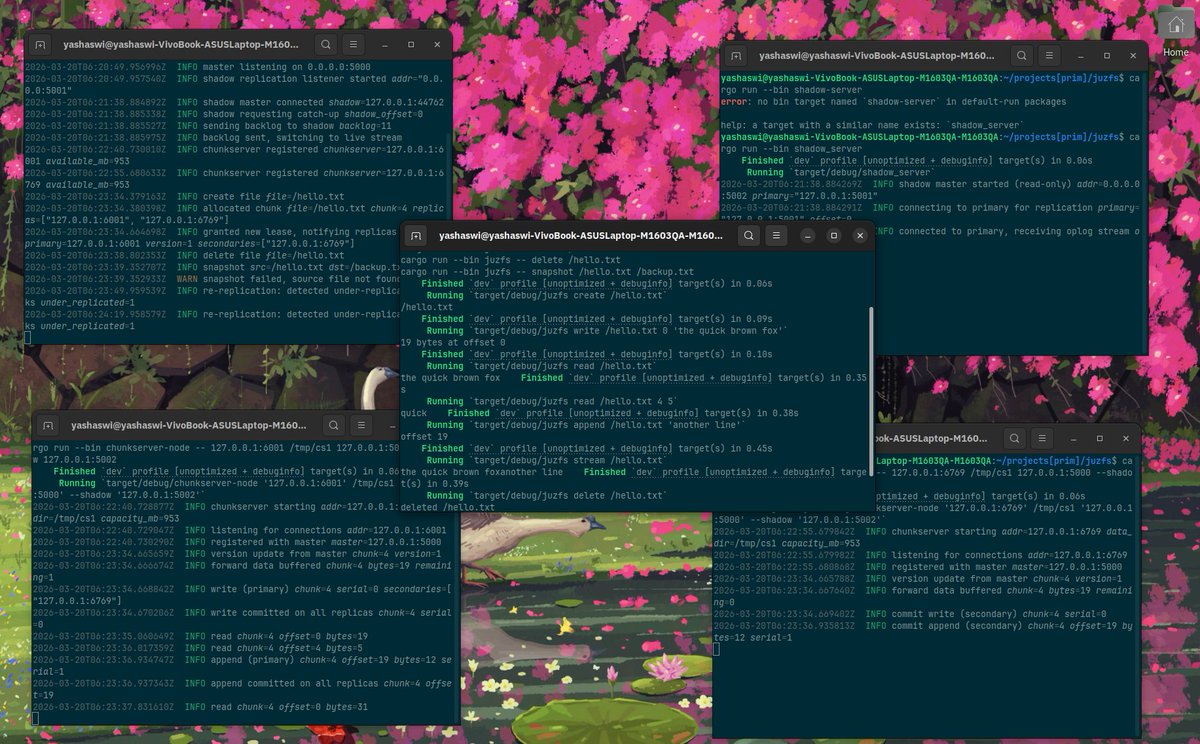Click search icon in center juzfs terminal
The height and width of the screenshot is (744, 1200).
pyautogui.click(x=748, y=235)
